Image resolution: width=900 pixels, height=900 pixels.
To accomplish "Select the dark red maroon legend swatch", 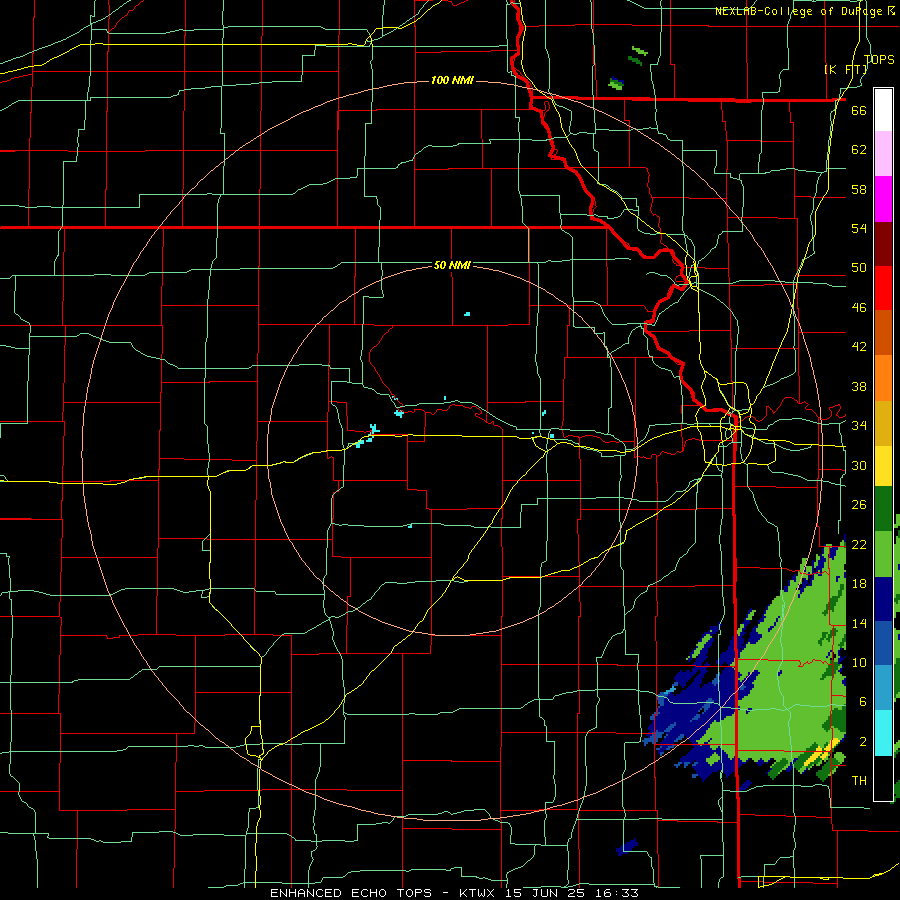I will (x=883, y=244).
